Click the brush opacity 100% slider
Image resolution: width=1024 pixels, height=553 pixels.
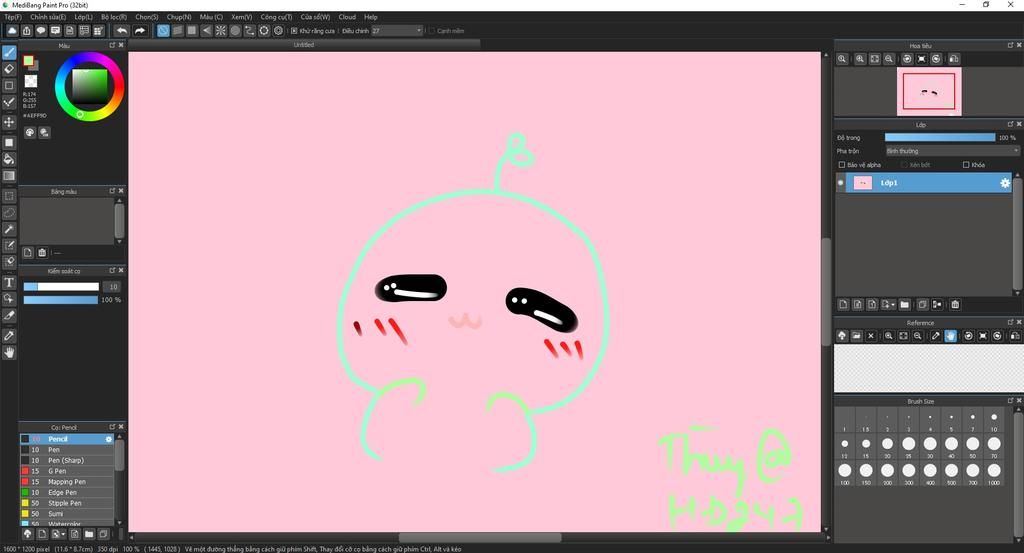click(61, 300)
